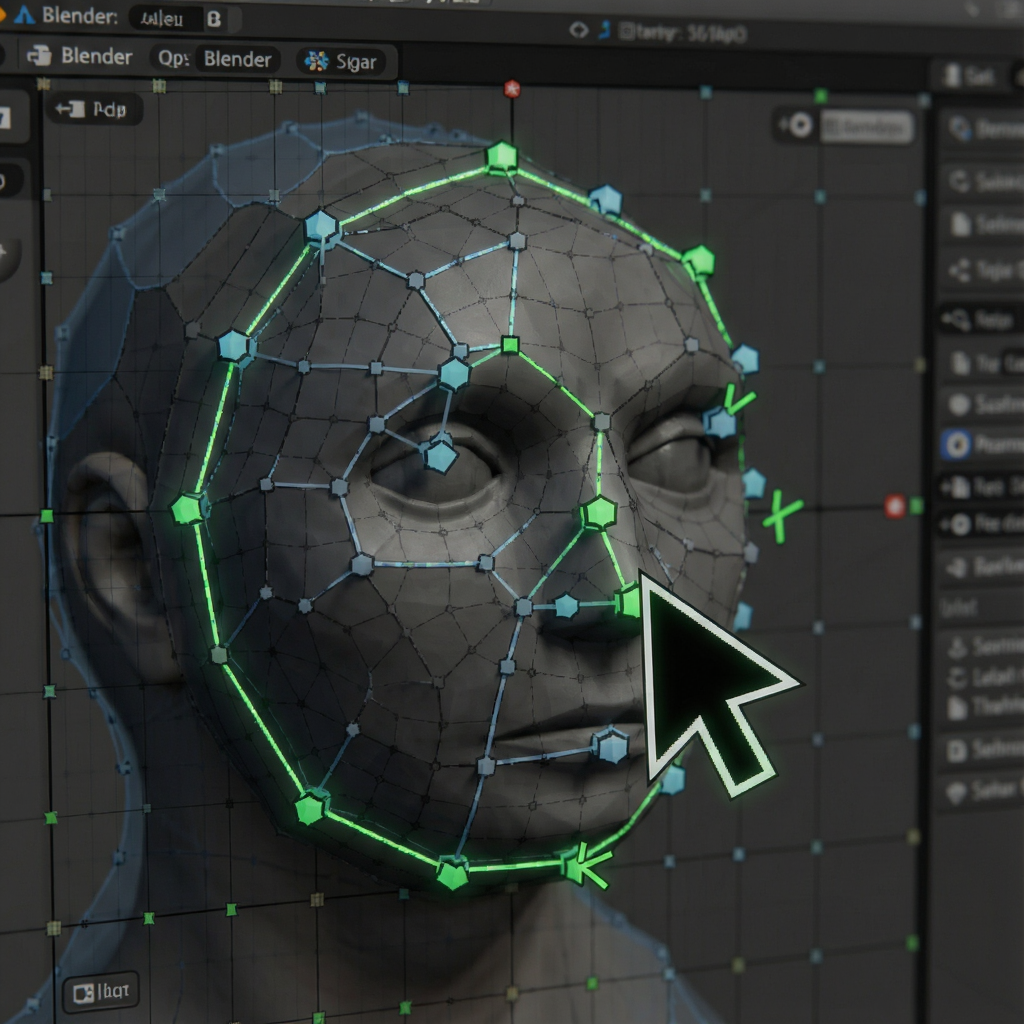Image resolution: width=1024 pixels, height=1024 pixels.
Task: Click the 'B' button in title bar
Action: [x=214, y=19]
